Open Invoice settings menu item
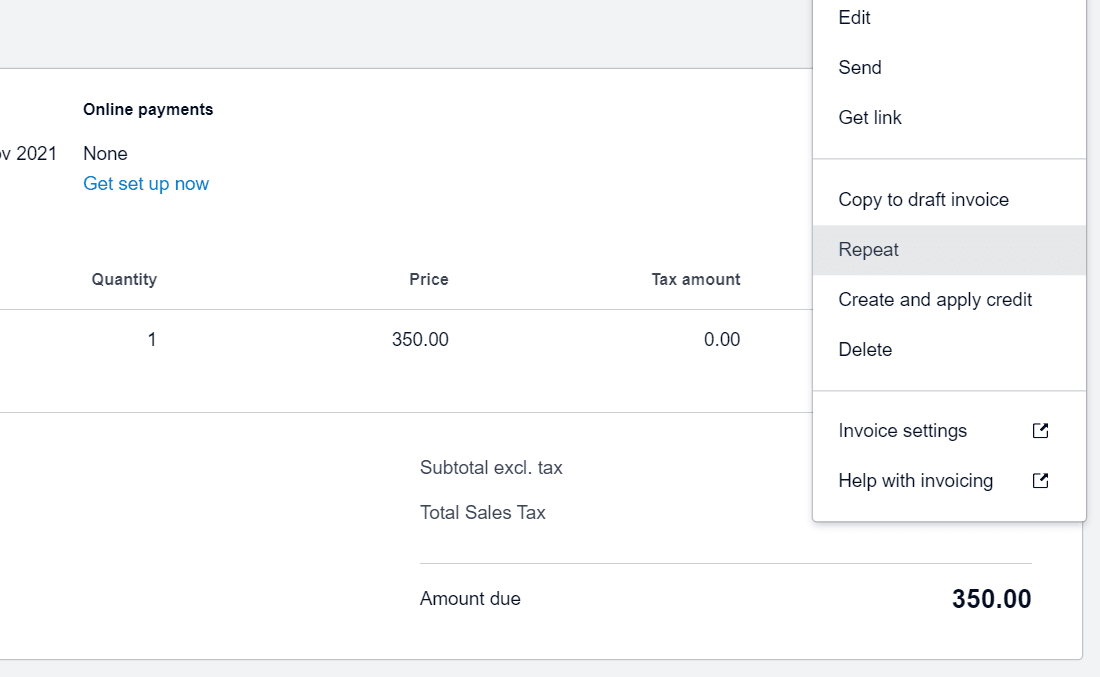This screenshot has width=1100, height=677. pyautogui.click(x=948, y=431)
